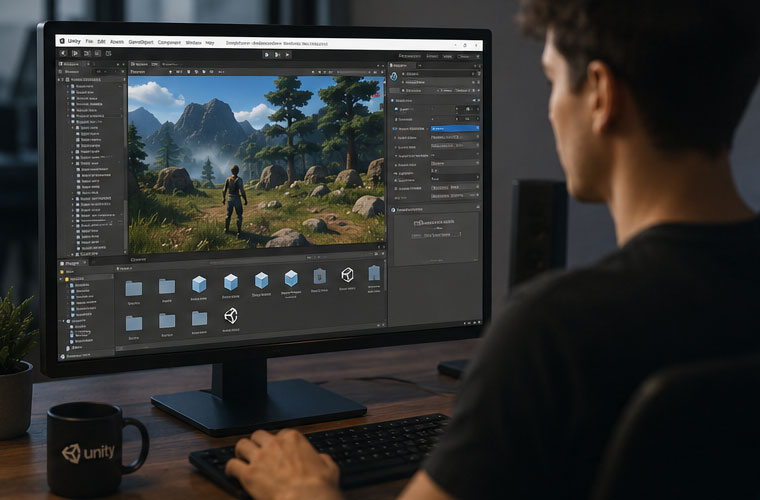Select the white wireframe cube asset in top row
The image size is (760, 500).
pyautogui.click(x=347, y=275)
